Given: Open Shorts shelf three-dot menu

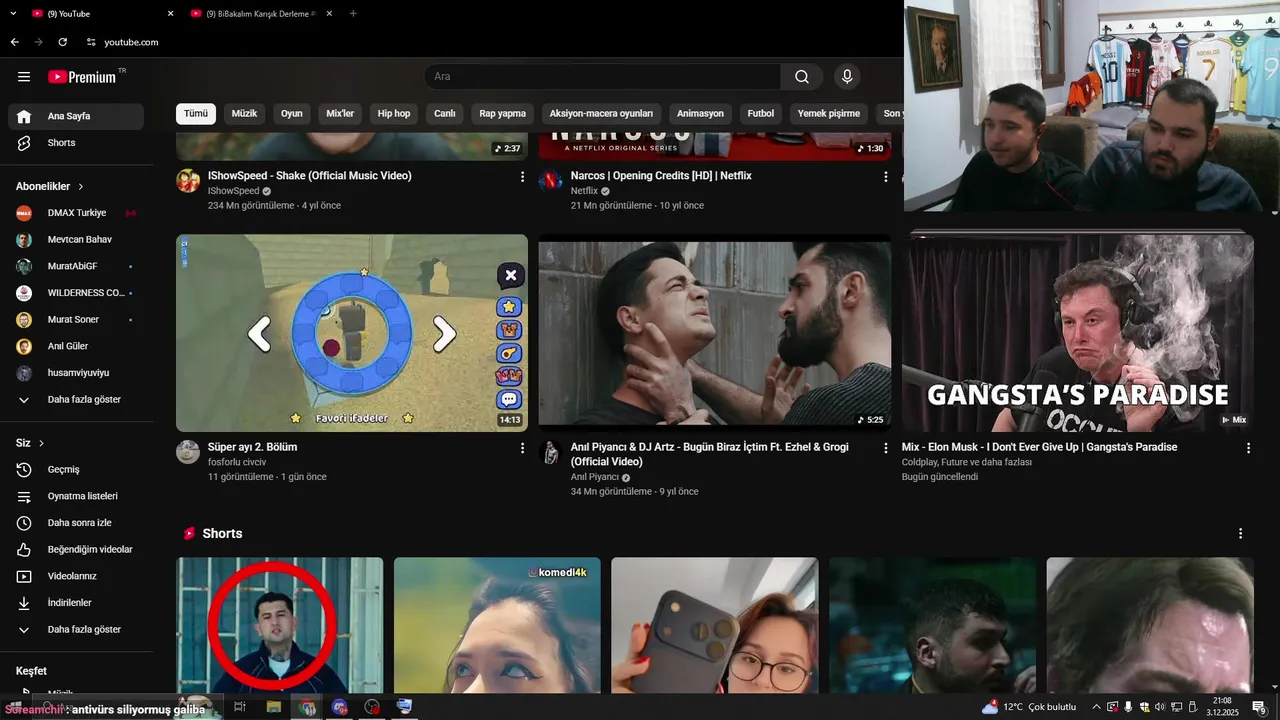Looking at the screenshot, I should click(1241, 534).
